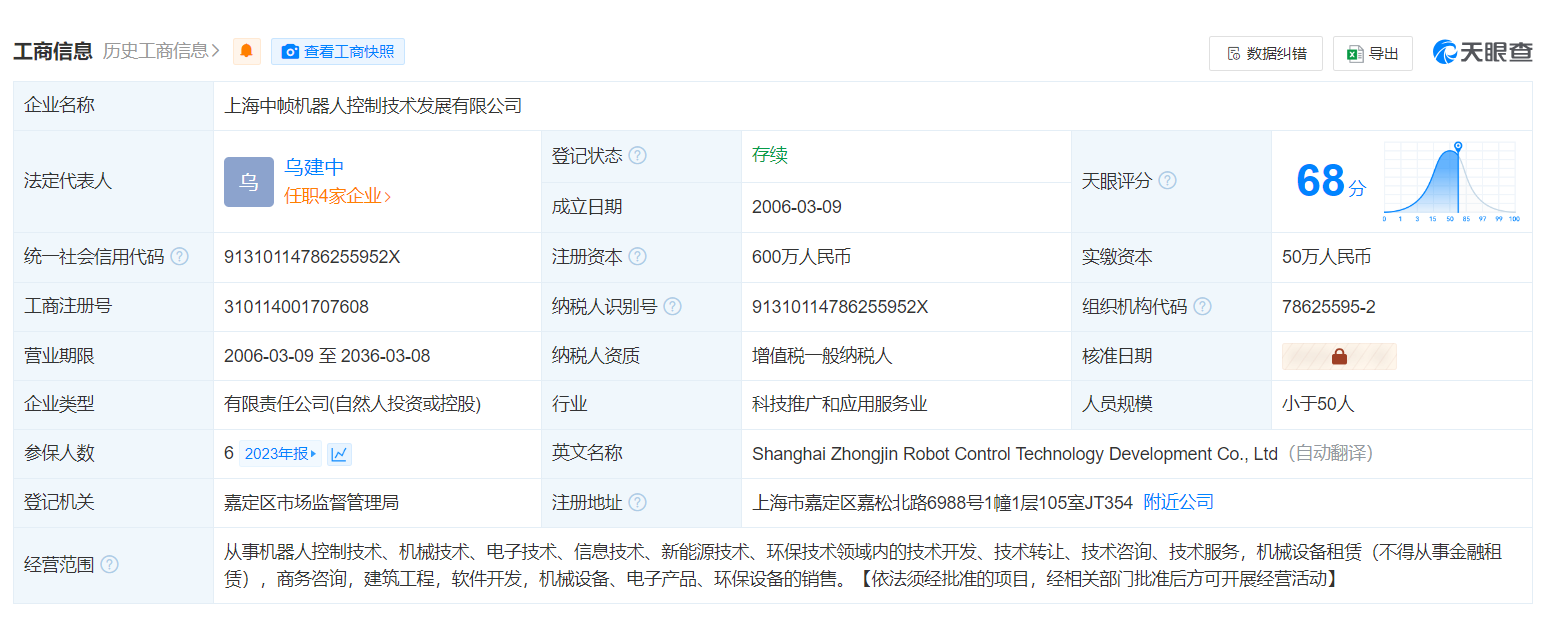Screen dimensions: 1552x636
Task: Open the 2023年报 dropdown
Action: (x=280, y=454)
